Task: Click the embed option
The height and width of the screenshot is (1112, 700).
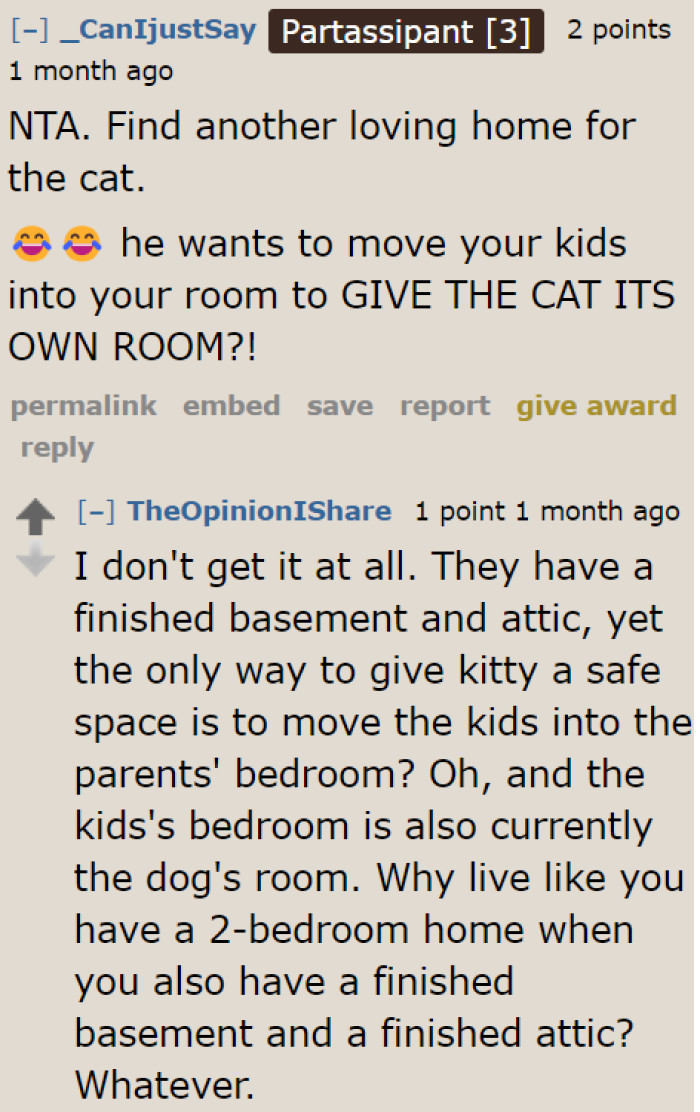Action: (231, 406)
